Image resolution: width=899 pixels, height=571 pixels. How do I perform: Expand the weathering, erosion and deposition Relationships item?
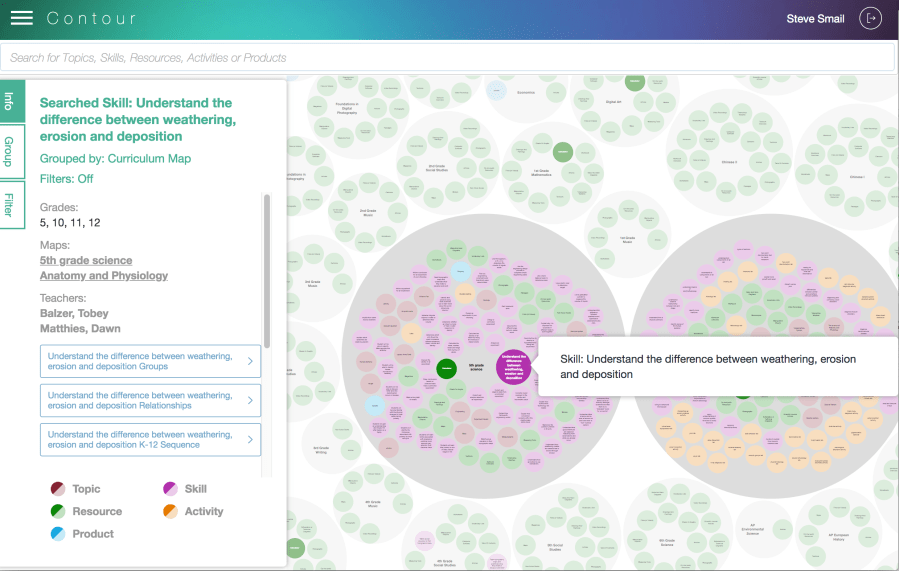(x=150, y=400)
